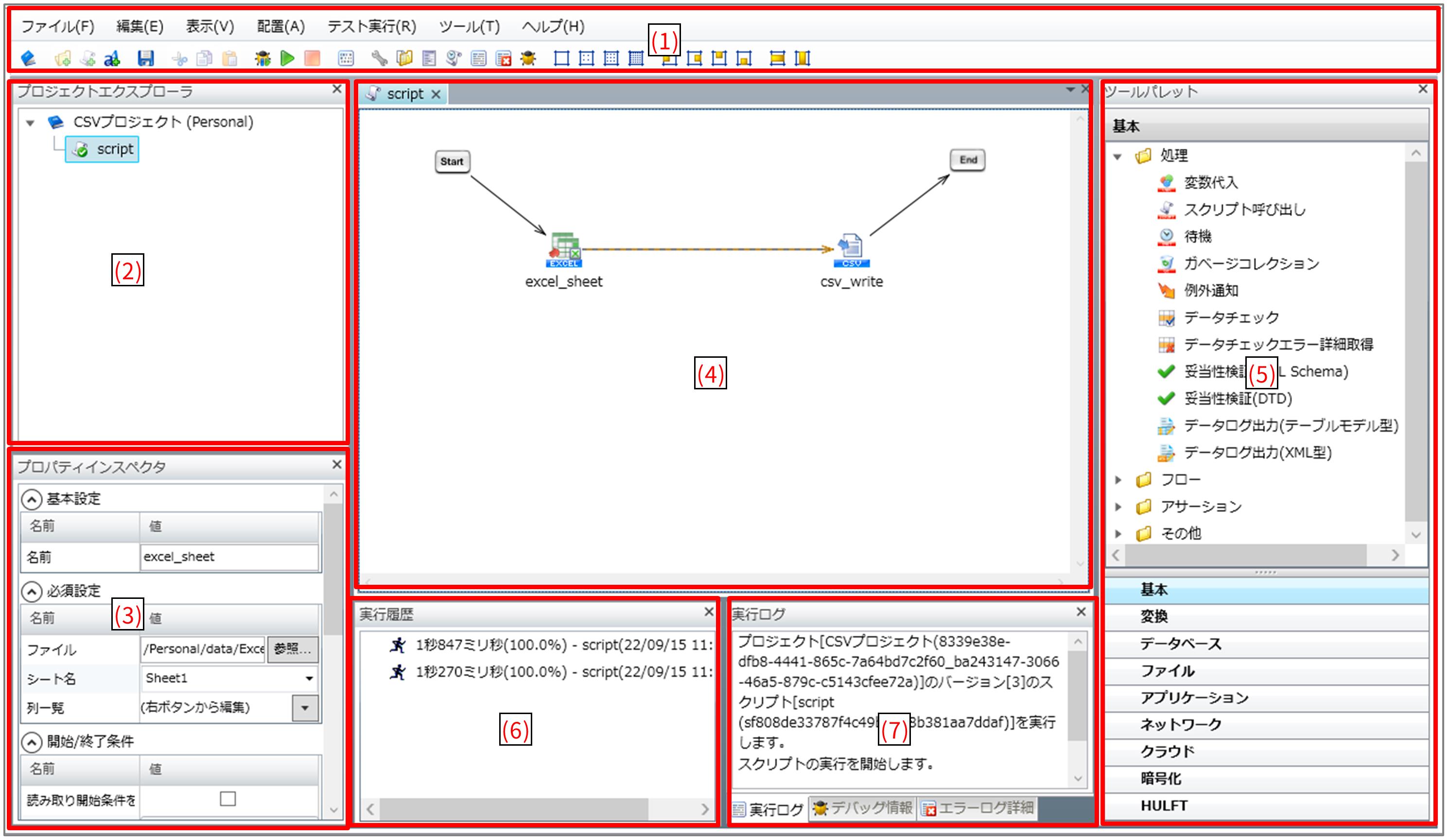The width and height of the screenshot is (1448, 840).
Task: Expand the フロー folder in tool palette
Action: 1118,479
